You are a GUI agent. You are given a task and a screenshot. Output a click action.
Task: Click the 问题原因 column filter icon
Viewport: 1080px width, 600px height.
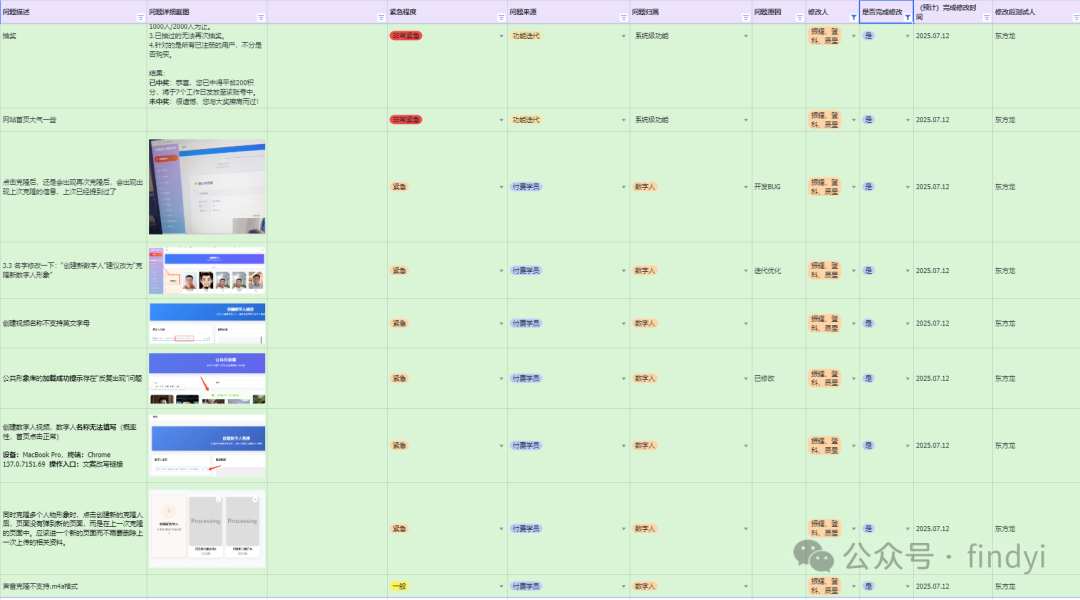click(799, 18)
